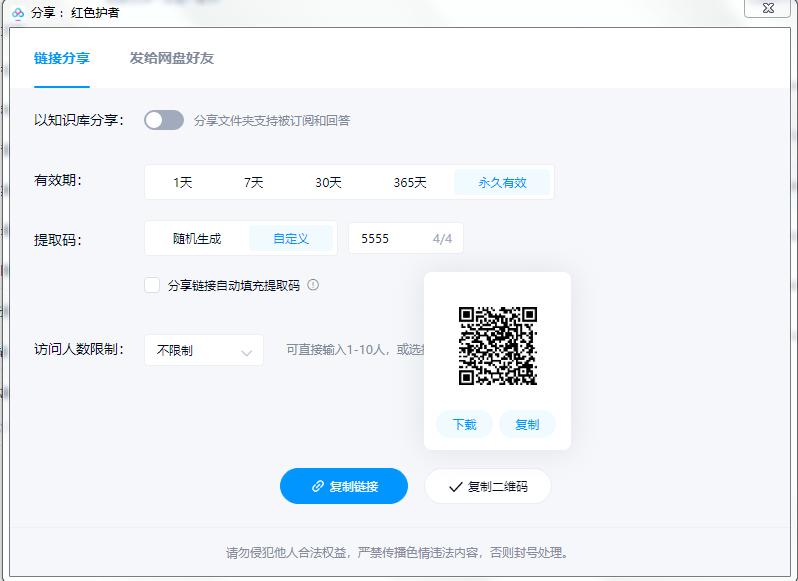Click the QR code image
Viewport: 798px width, 581px height.
click(498, 345)
